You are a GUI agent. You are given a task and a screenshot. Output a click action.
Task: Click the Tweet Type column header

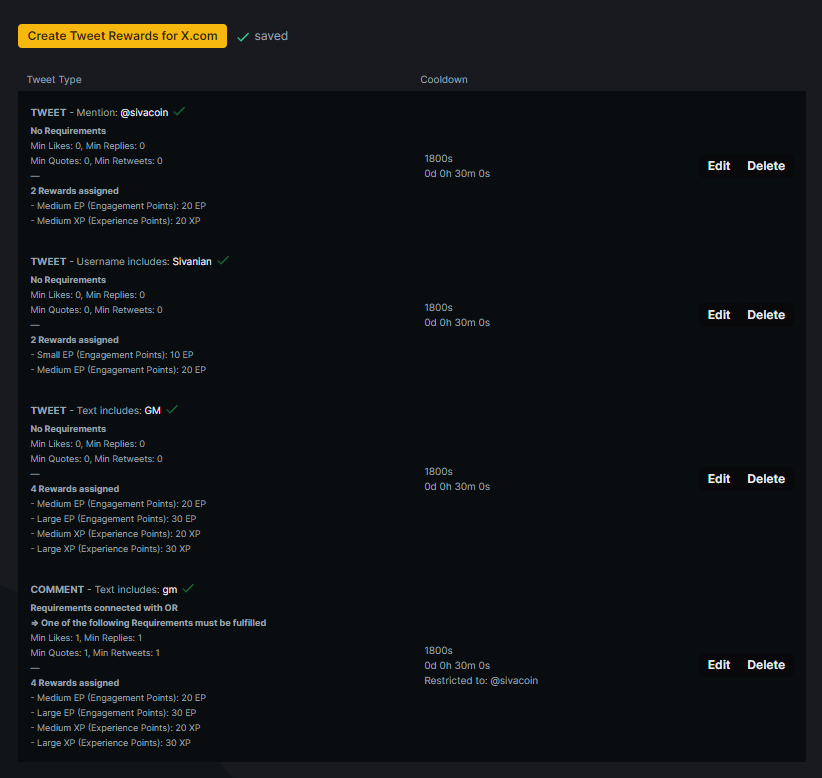click(x=54, y=80)
